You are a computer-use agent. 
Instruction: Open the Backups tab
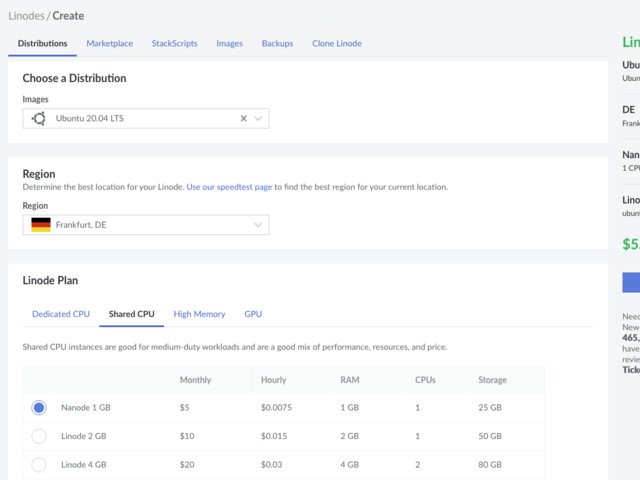(278, 43)
